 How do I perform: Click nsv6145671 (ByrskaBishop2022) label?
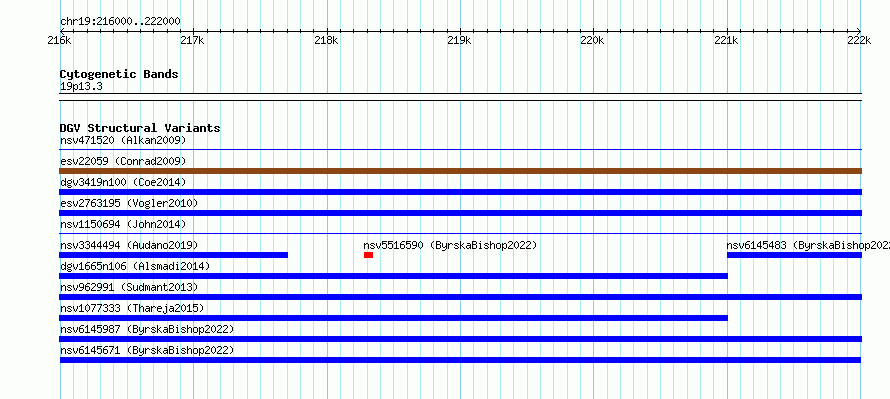coord(146,350)
